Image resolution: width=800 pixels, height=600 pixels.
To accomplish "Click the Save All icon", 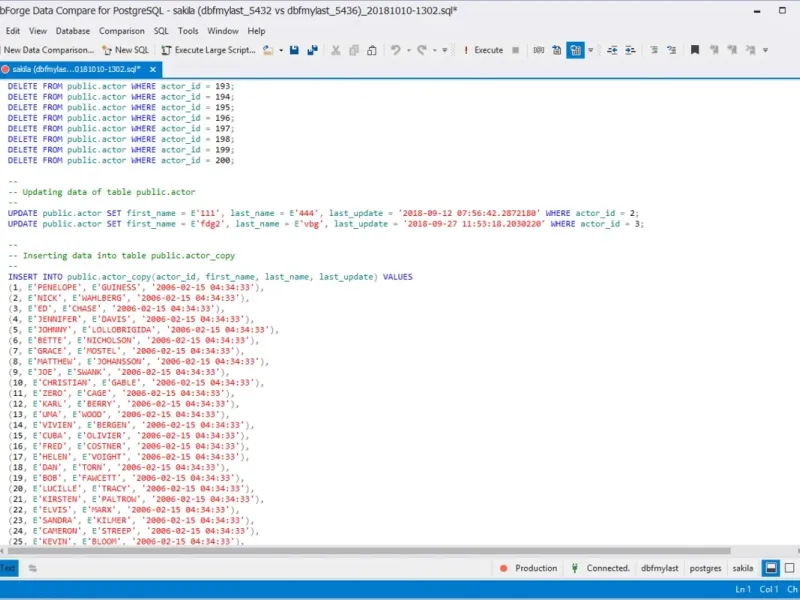I will tap(312, 50).
